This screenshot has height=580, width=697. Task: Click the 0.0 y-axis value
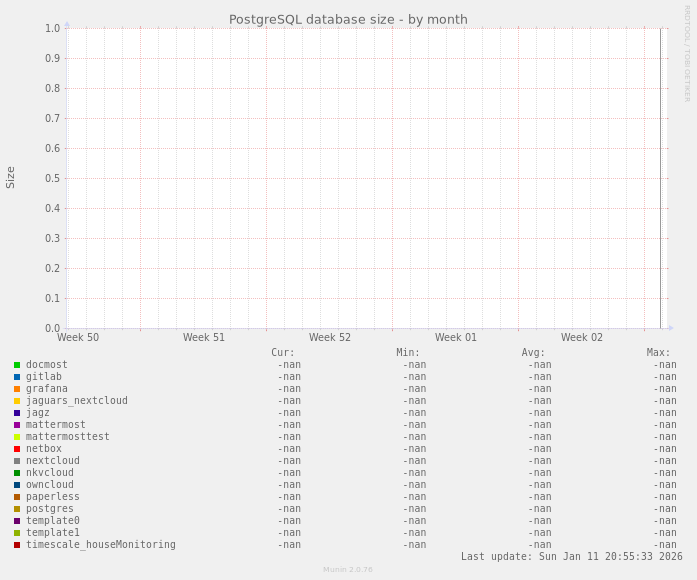point(52,328)
